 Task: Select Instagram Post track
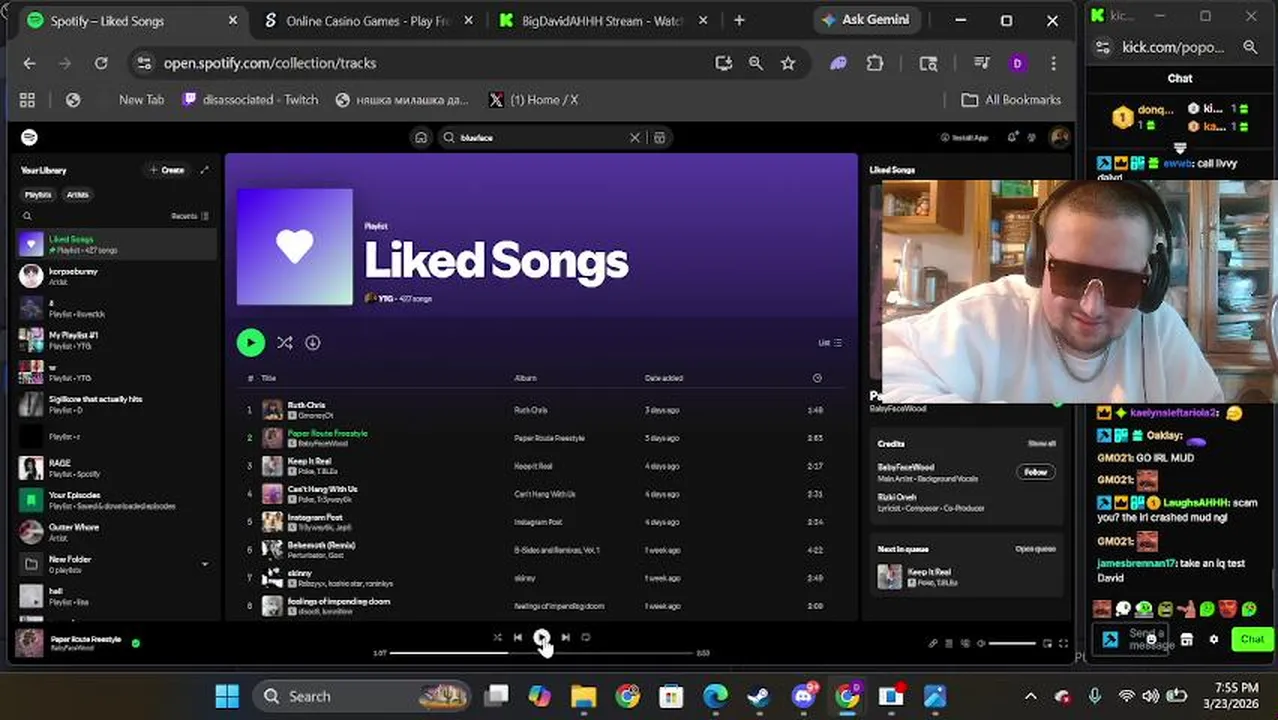[x=541, y=522]
